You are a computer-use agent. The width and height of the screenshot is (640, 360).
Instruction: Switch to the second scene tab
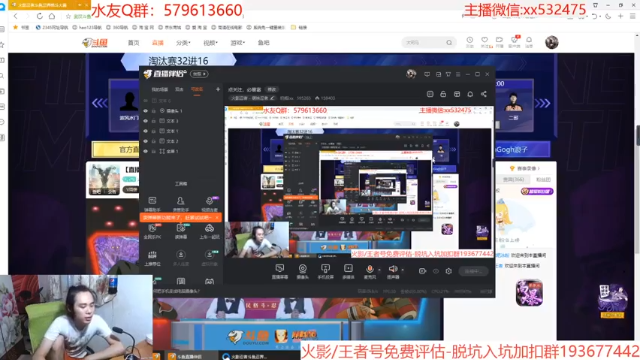click(179, 89)
